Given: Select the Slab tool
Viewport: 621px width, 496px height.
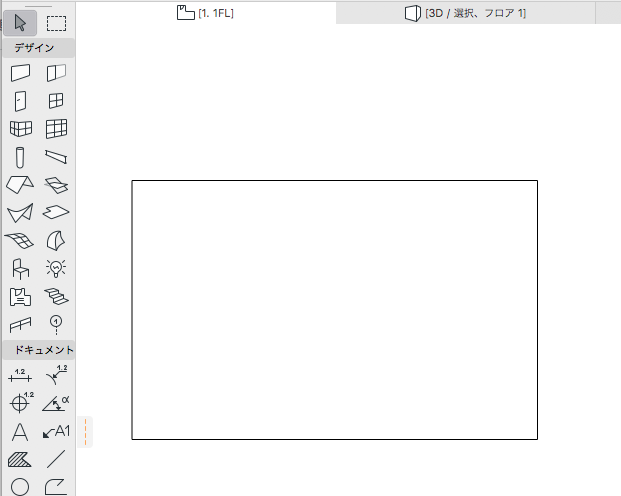Looking at the screenshot, I should tap(56, 212).
